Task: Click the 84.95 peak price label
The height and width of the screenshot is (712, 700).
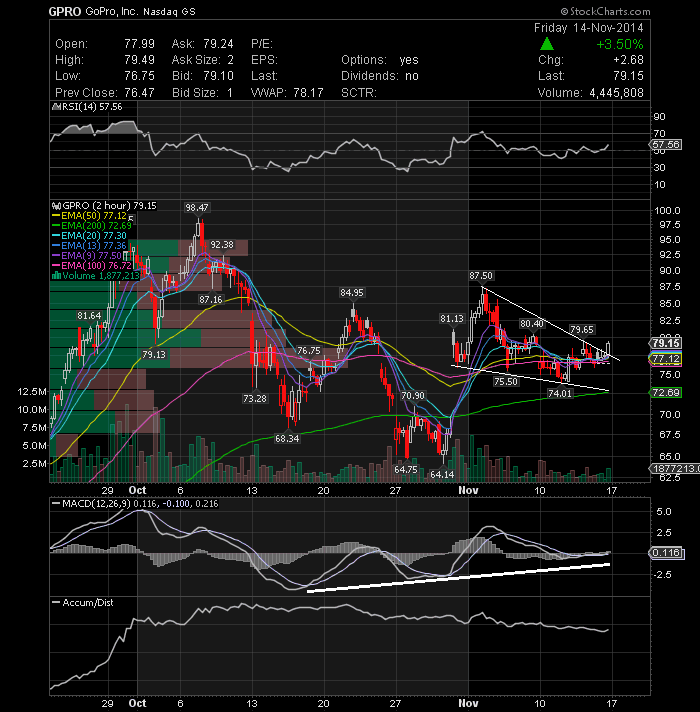Action: click(x=352, y=293)
